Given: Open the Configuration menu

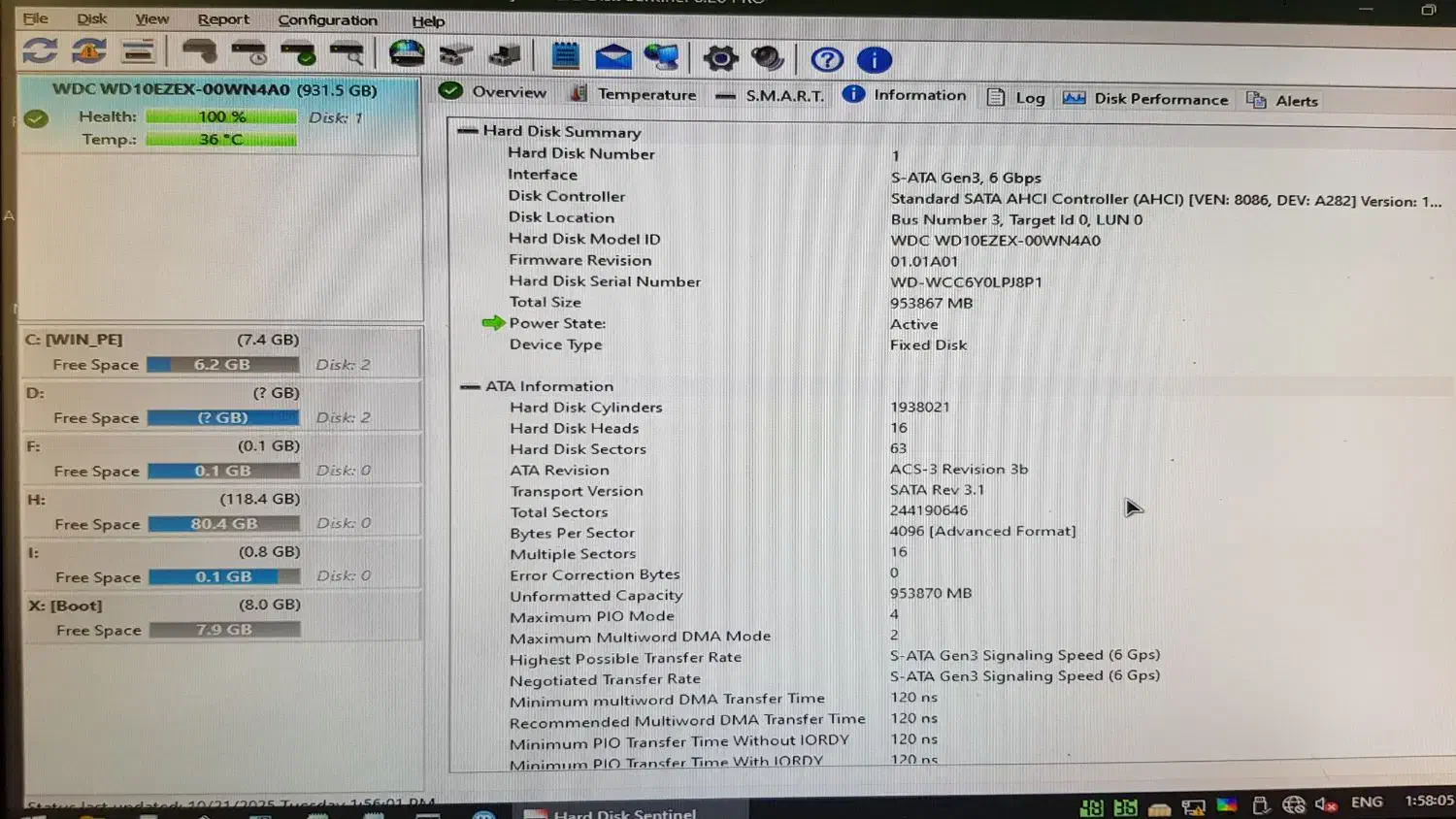Looking at the screenshot, I should (x=327, y=20).
